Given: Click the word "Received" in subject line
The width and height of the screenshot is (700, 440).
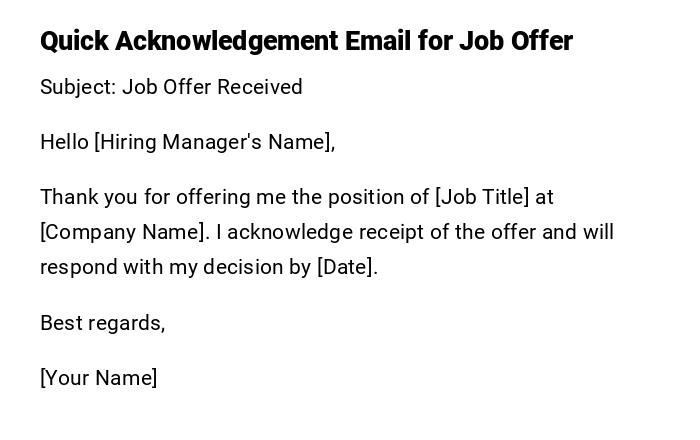Looking at the screenshot, I should 260,87.
